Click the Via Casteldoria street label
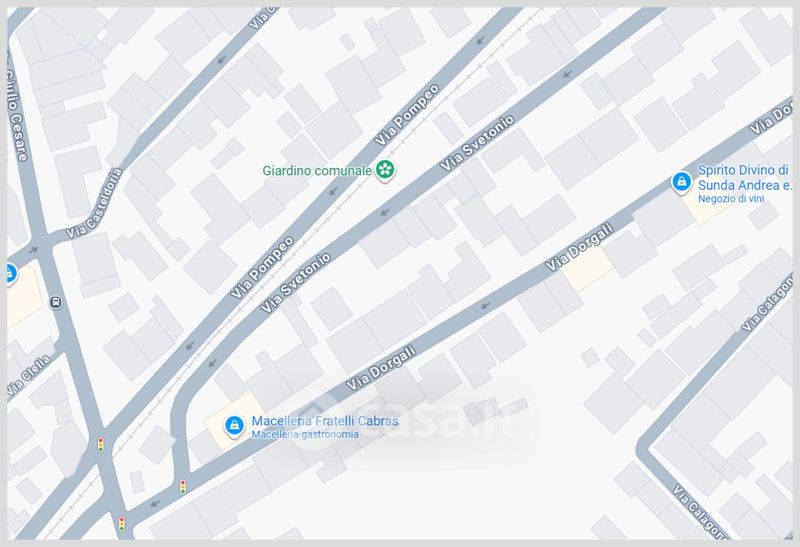The width and height of the screenshot is (800, 547). (94, 204)
